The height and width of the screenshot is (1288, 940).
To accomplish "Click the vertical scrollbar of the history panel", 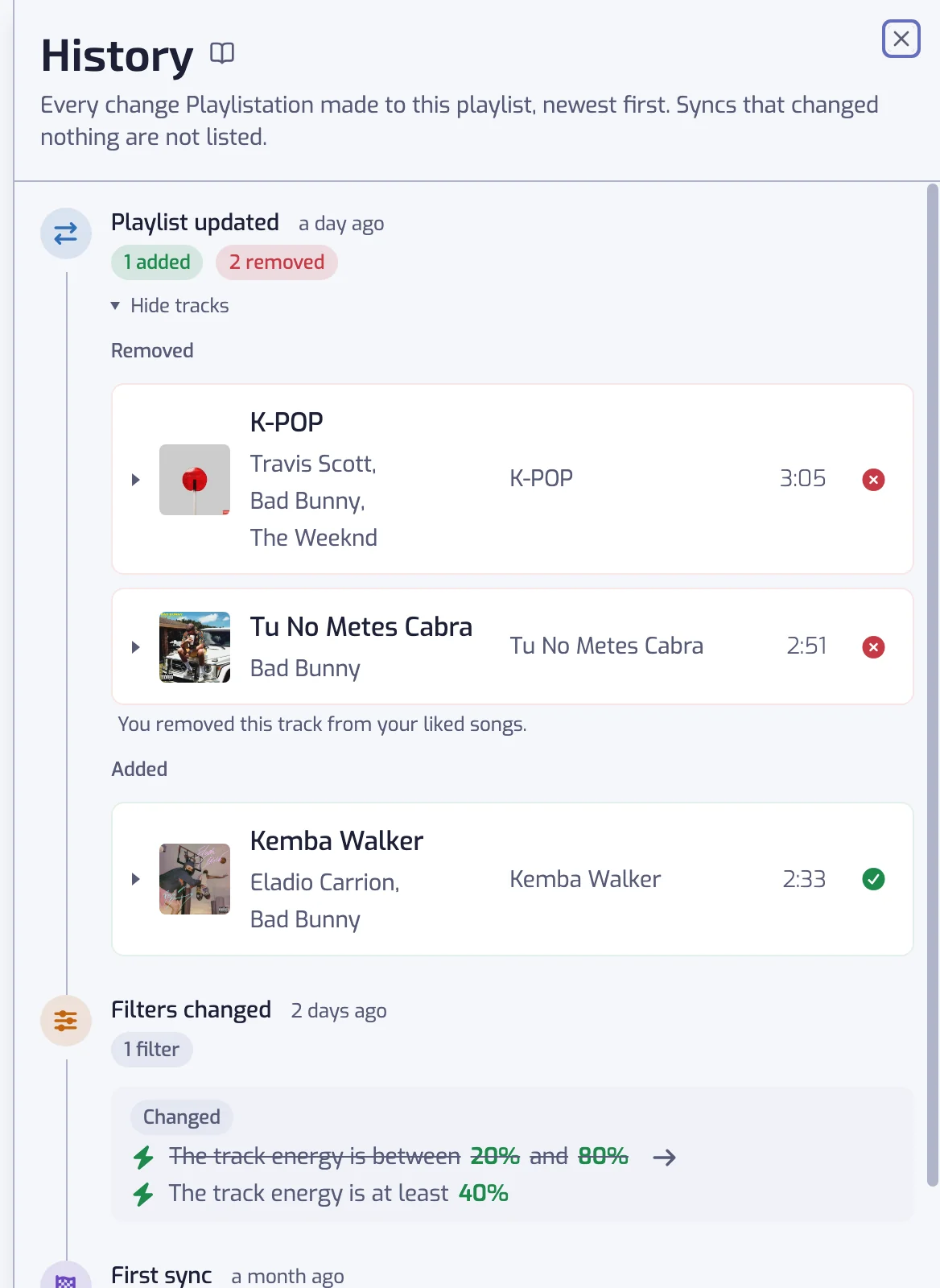I will tap(933, 685).
